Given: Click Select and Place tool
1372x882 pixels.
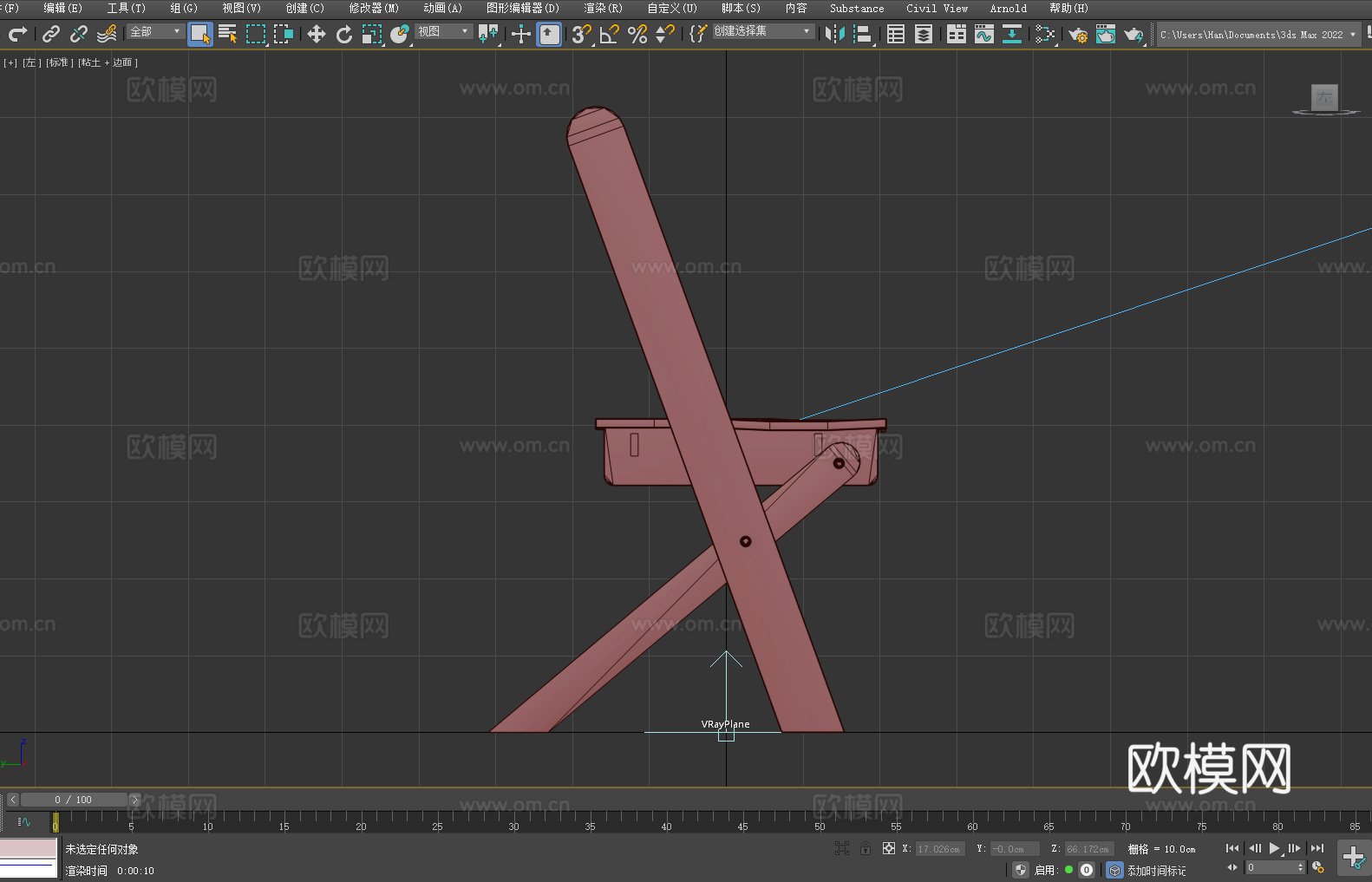Looking at the screenshot, I should pyautogui.click(x=400, y=34).
